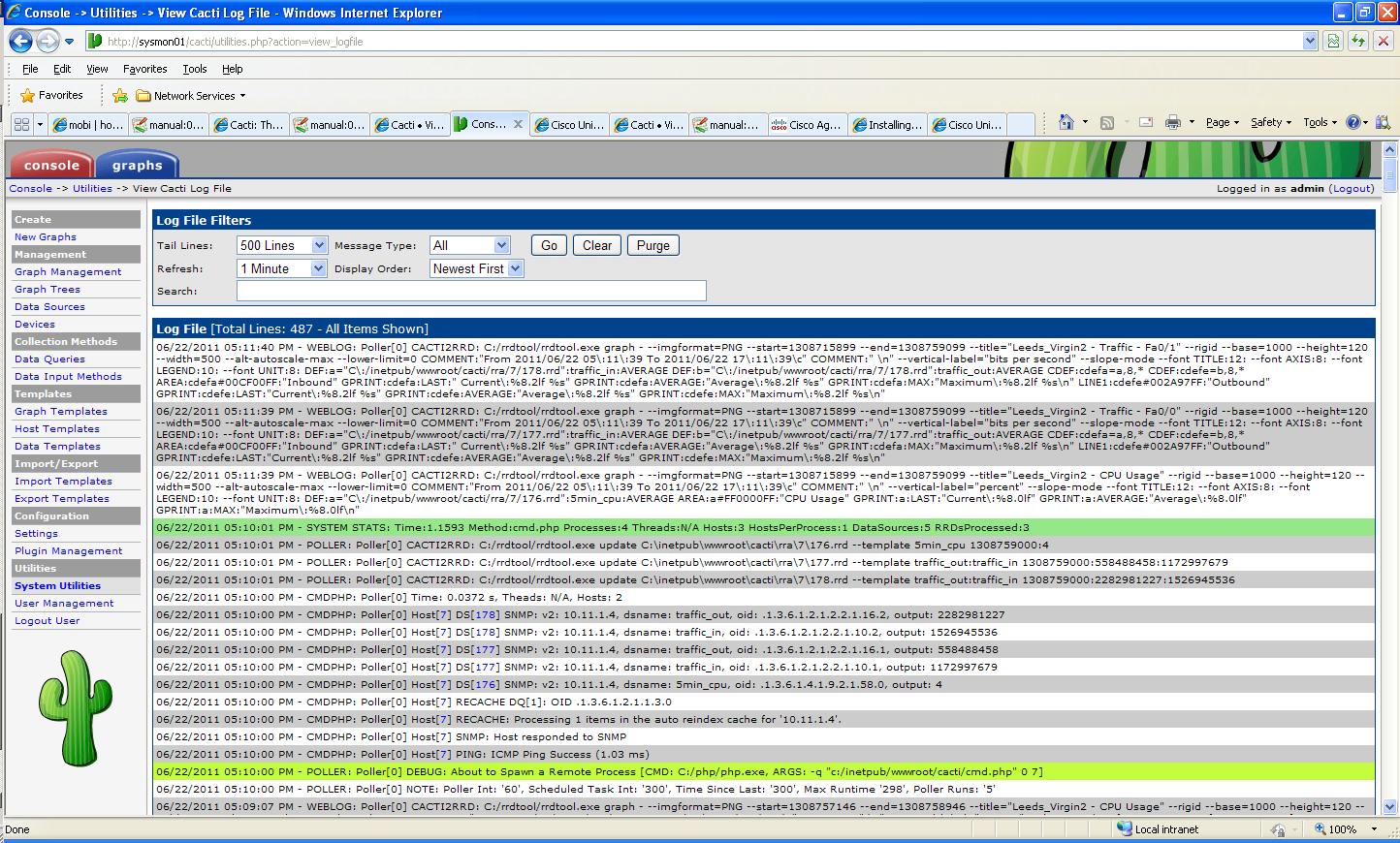The image size is (1400, 843).
Task: Click the Home page icon
Action: [1066, 122]
